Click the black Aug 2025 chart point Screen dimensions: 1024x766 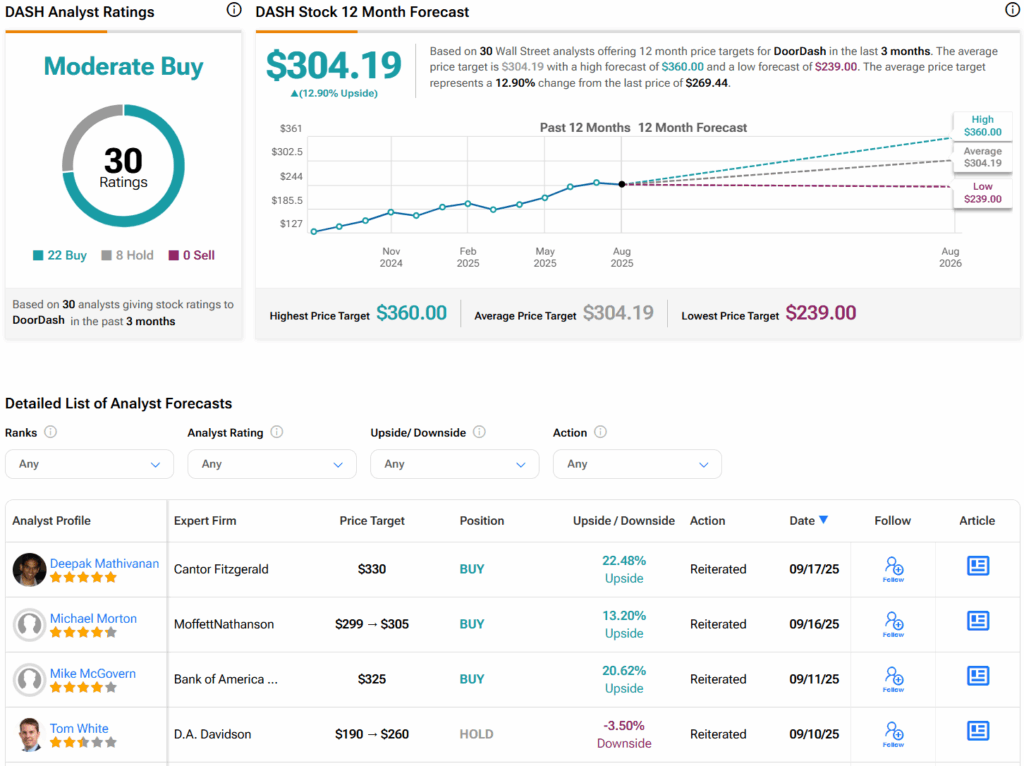point(622,184)
